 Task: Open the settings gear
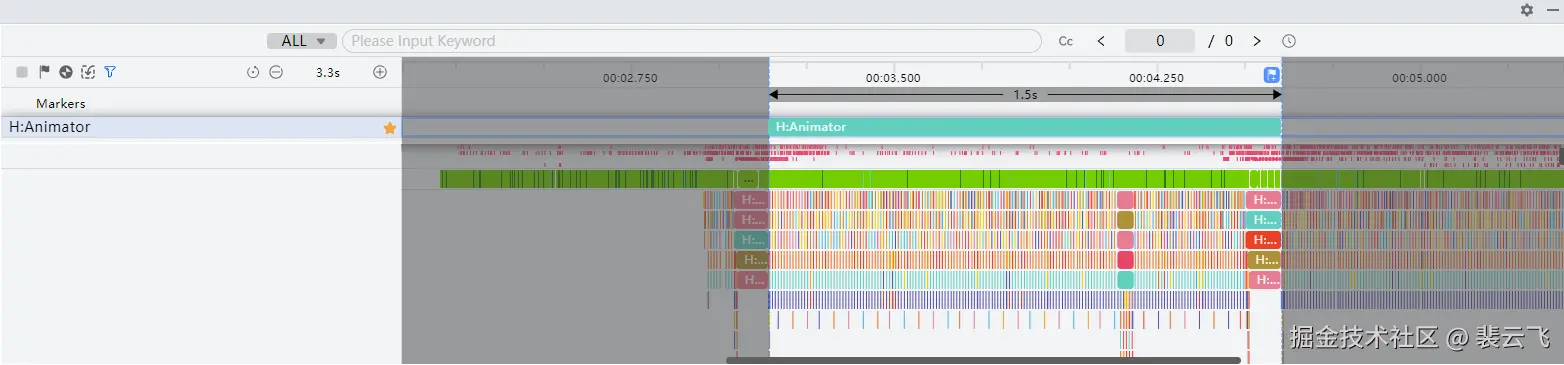pos(1526,10)
